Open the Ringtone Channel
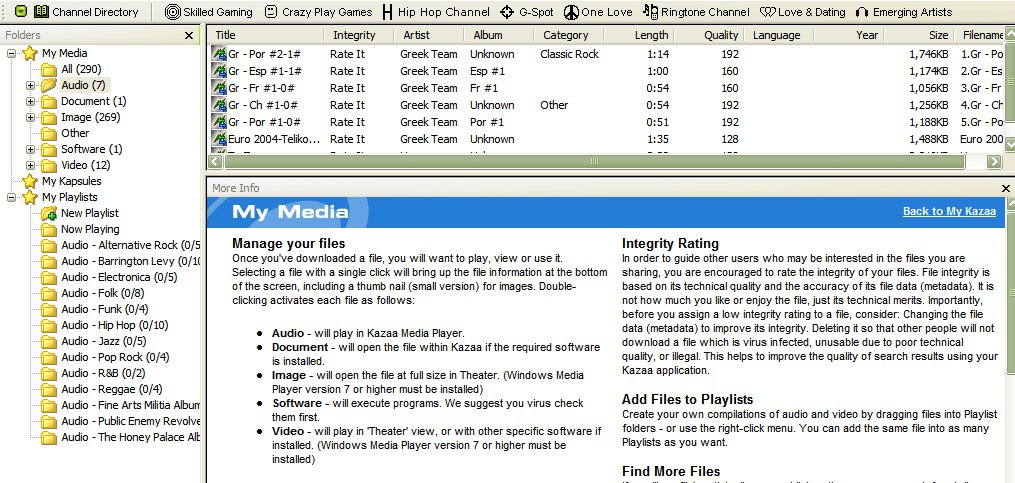This screenshot has height=483, width=1015. 697,12
